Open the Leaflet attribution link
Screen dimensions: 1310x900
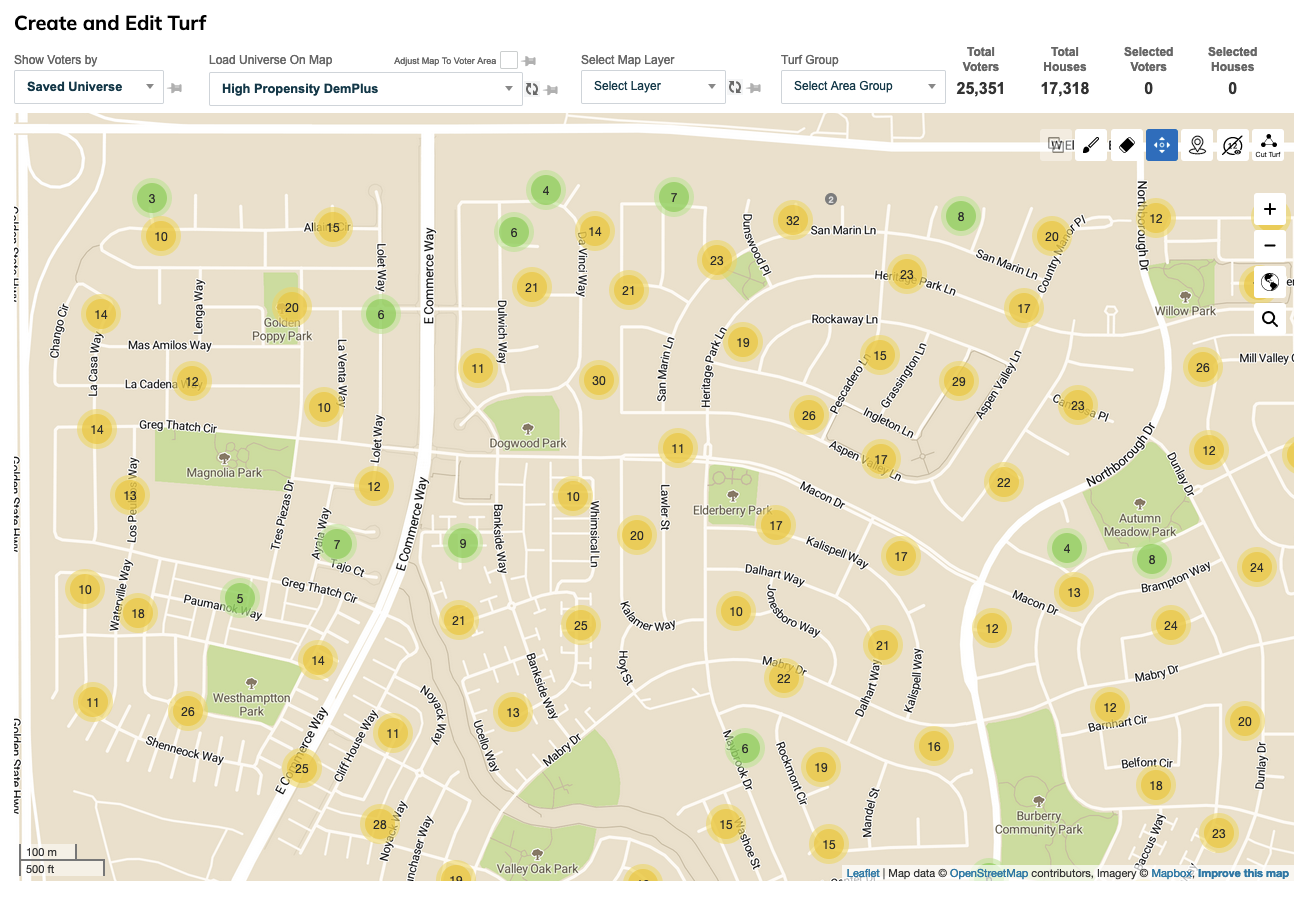pyautogui.click(x=863, y=873)
